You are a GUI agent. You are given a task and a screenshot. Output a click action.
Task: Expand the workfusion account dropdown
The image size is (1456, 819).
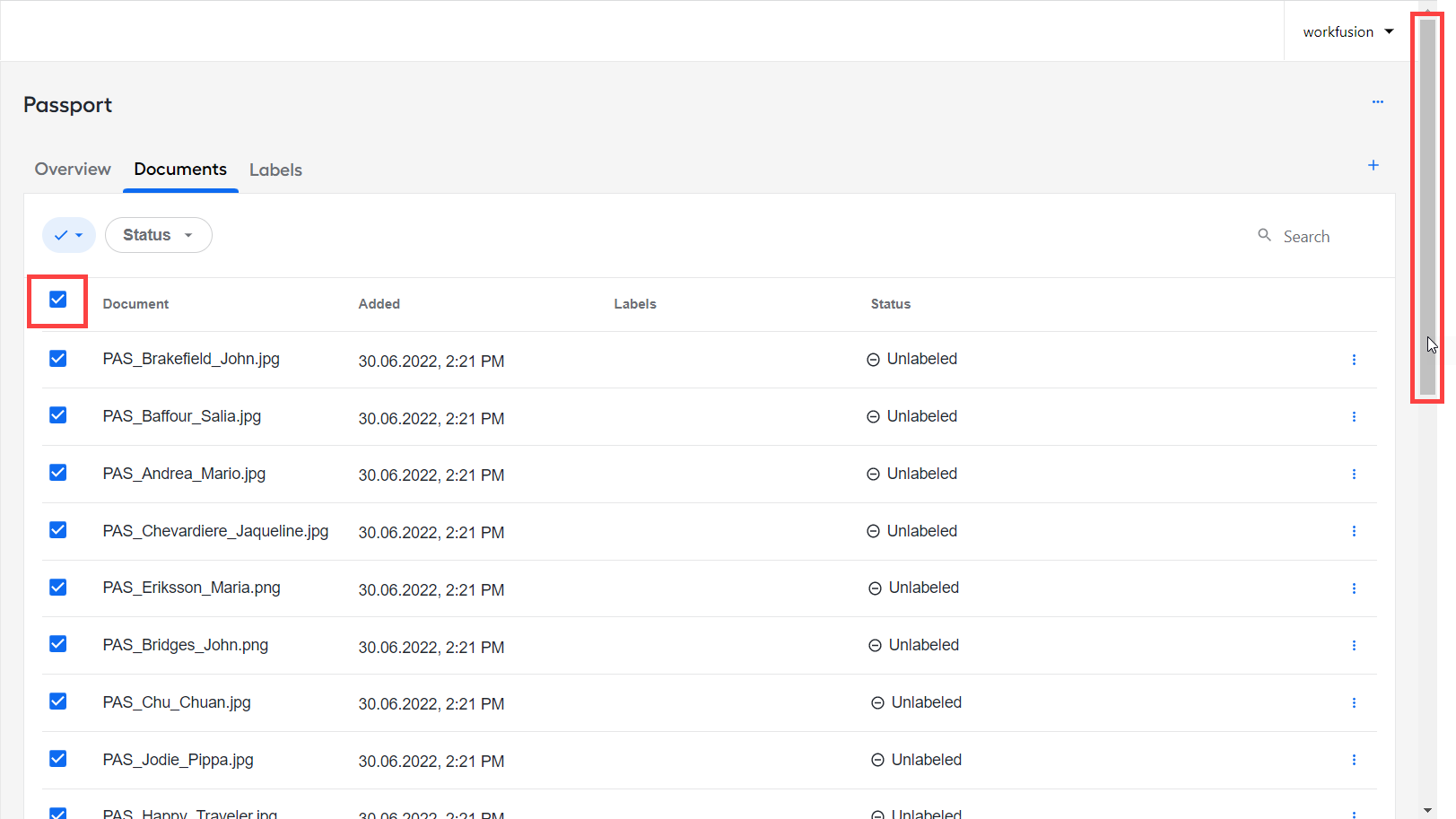pos(1347,31)
